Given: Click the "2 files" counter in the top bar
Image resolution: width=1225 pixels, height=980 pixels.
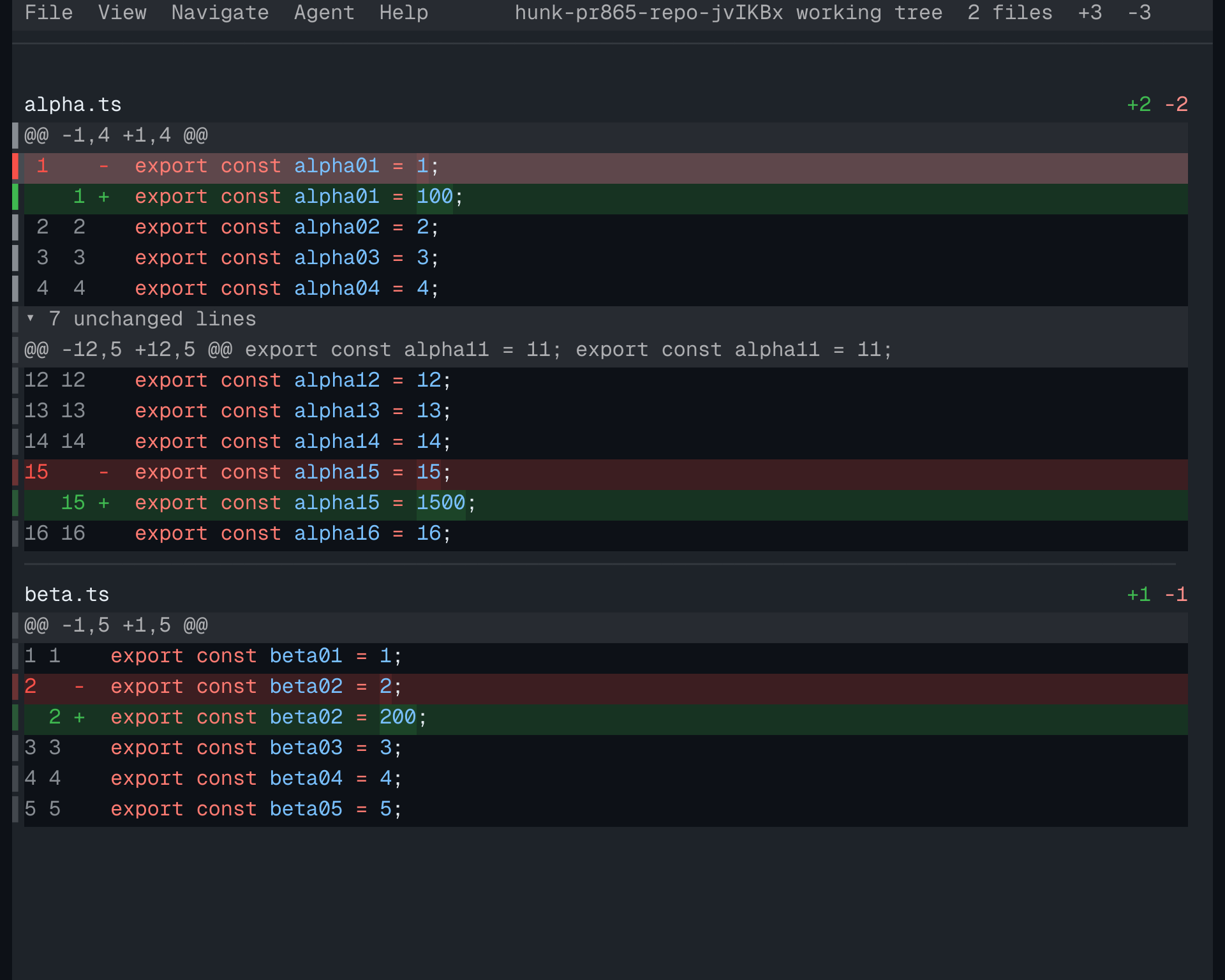Looking at the screenshot, I should [x=1009, y=13].
